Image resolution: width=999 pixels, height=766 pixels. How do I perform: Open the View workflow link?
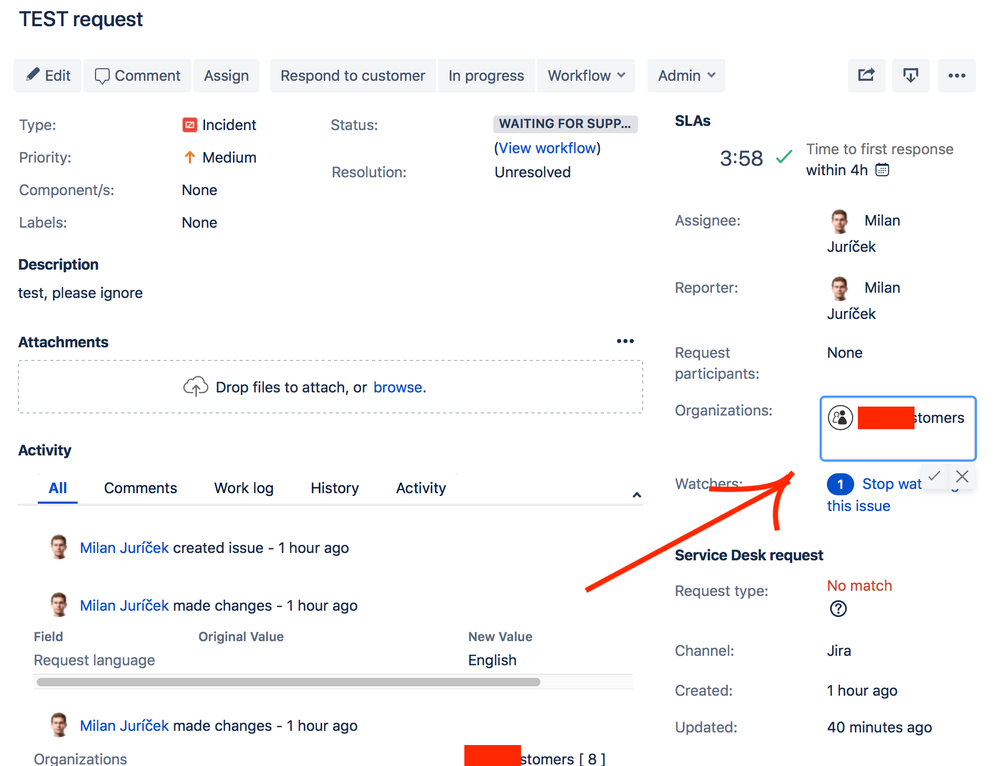pos(548,148)
